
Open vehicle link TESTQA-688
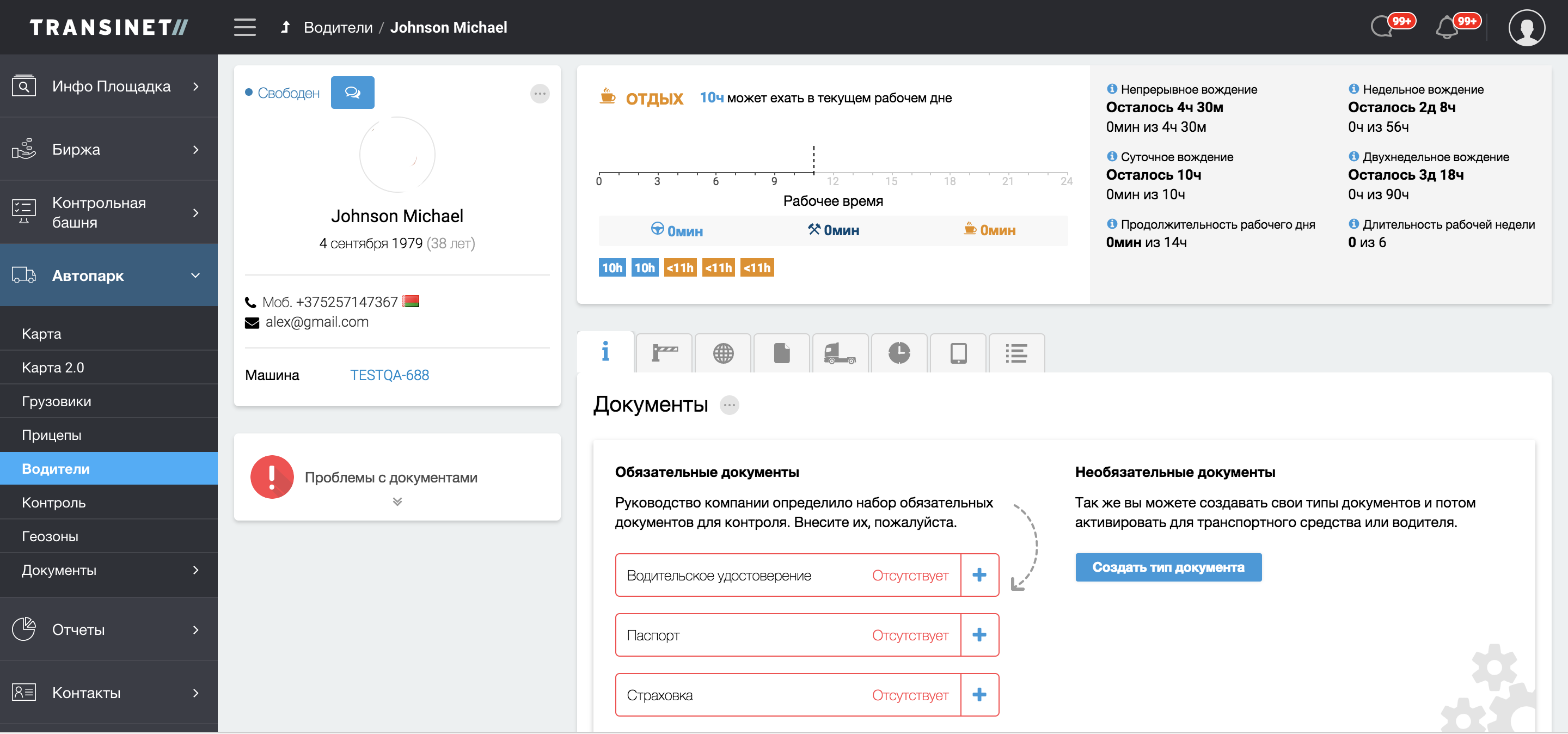tap(389, 375)
